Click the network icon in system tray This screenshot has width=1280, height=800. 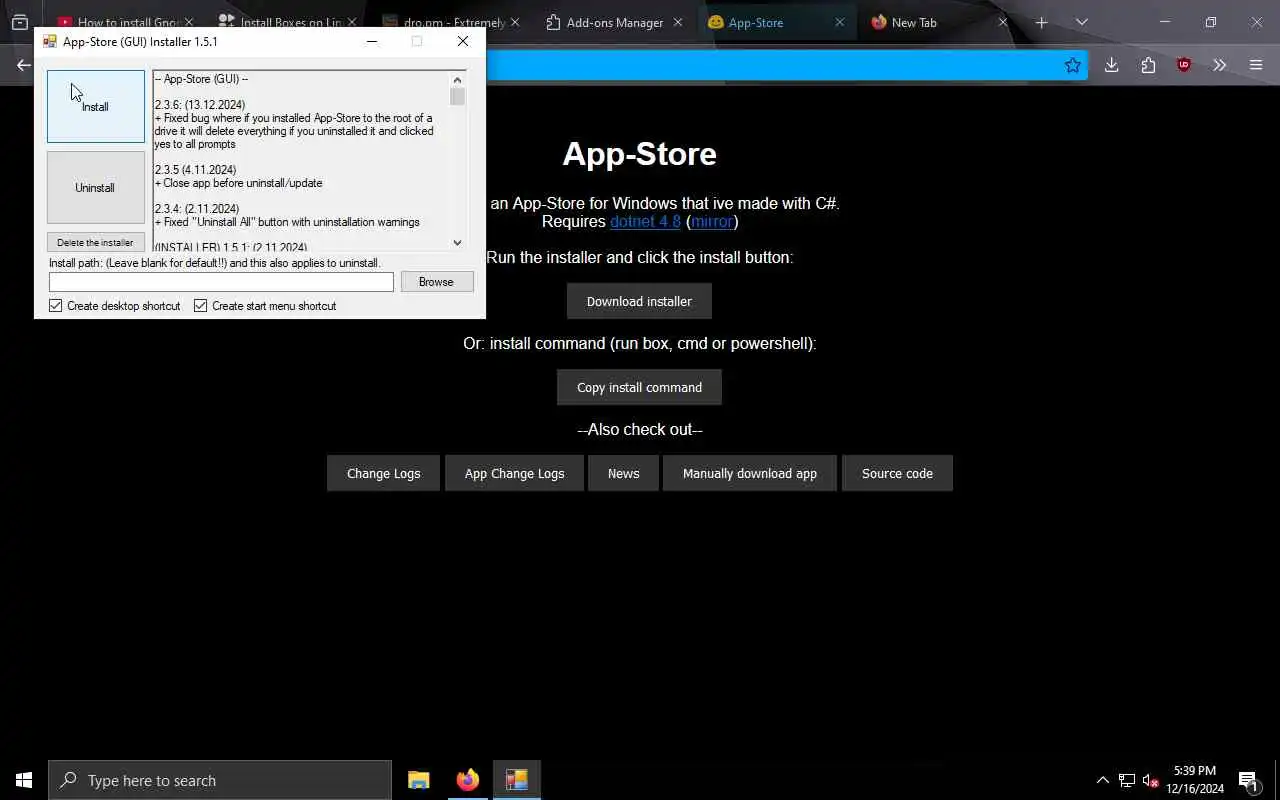pos(1127,780)
